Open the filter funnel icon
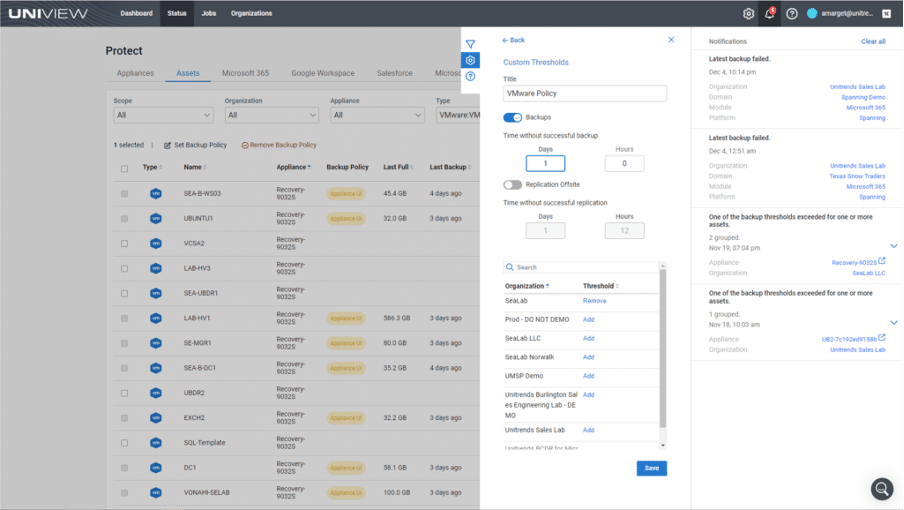 pos(470,44)
